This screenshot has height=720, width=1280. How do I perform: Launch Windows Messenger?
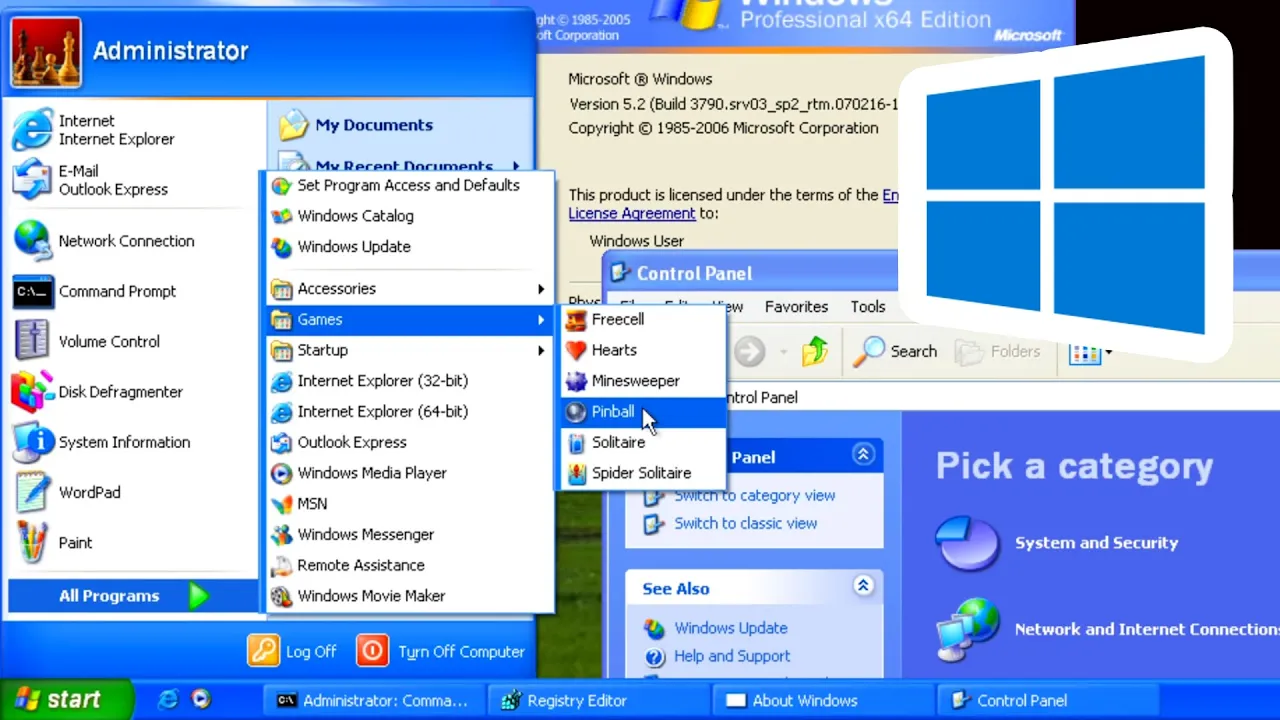click(x=409, y=535)
